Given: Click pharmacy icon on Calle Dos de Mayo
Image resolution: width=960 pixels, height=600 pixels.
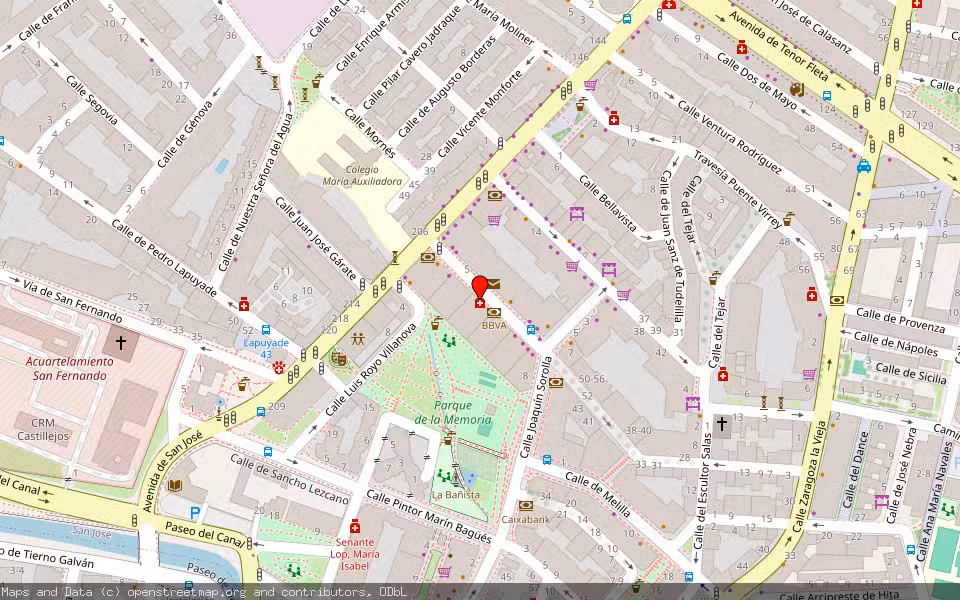Looking at the screenshot, I should point(742,47).
